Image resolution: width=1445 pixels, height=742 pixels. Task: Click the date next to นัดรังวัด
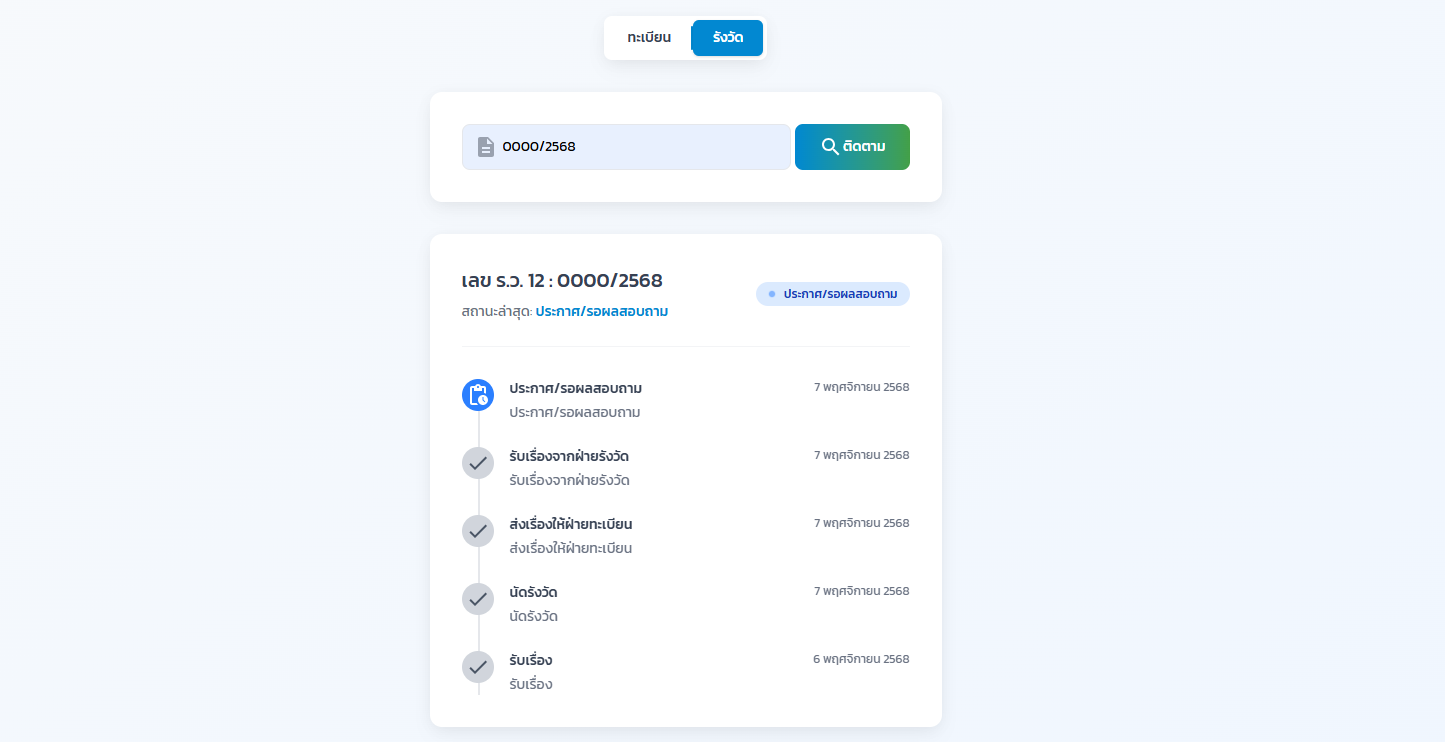[x=861, y=591]
